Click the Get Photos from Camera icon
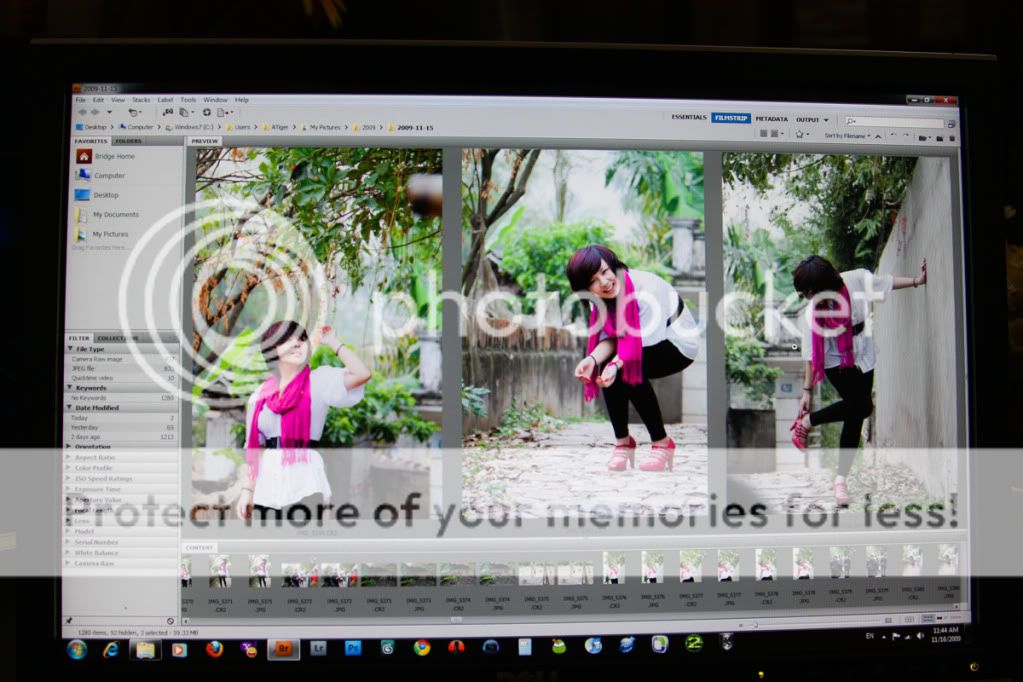The image size is (1023, 682). coord(167,113)
